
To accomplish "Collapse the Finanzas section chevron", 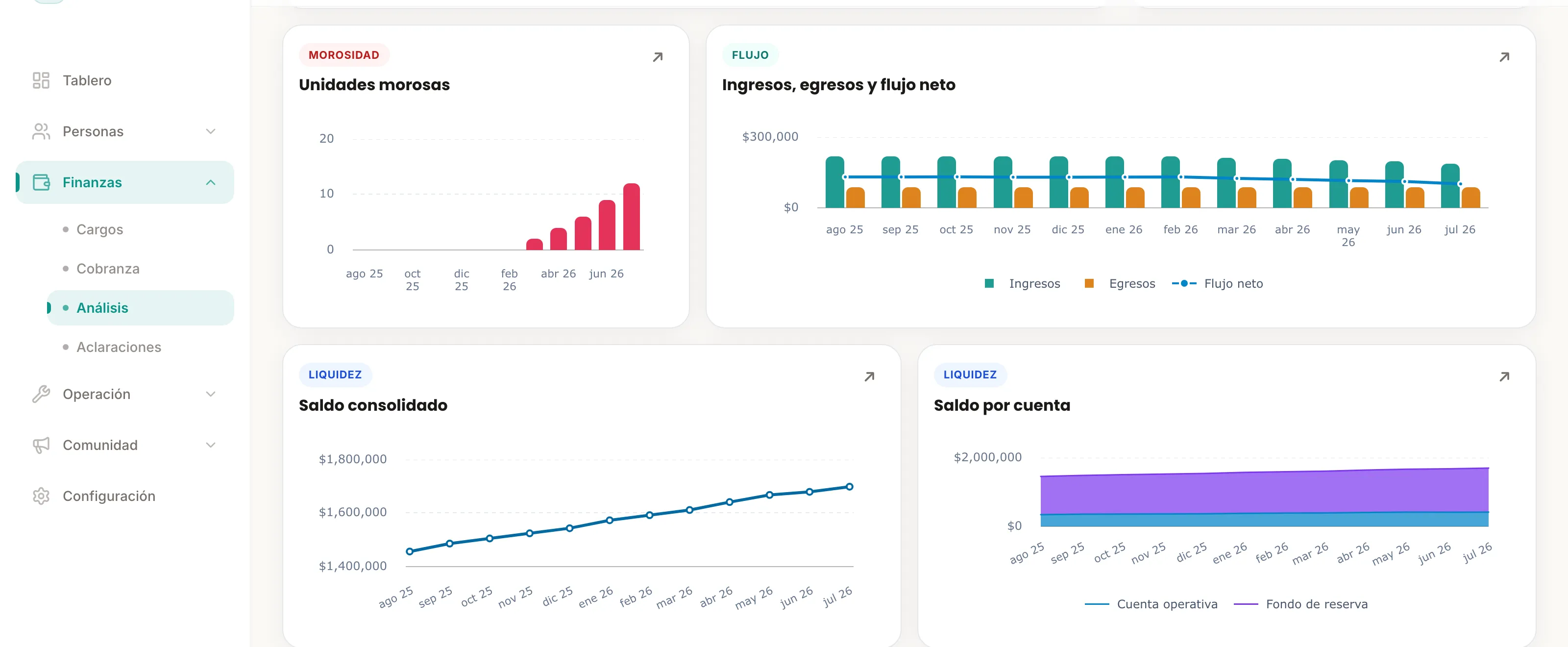I will [211, 183].
